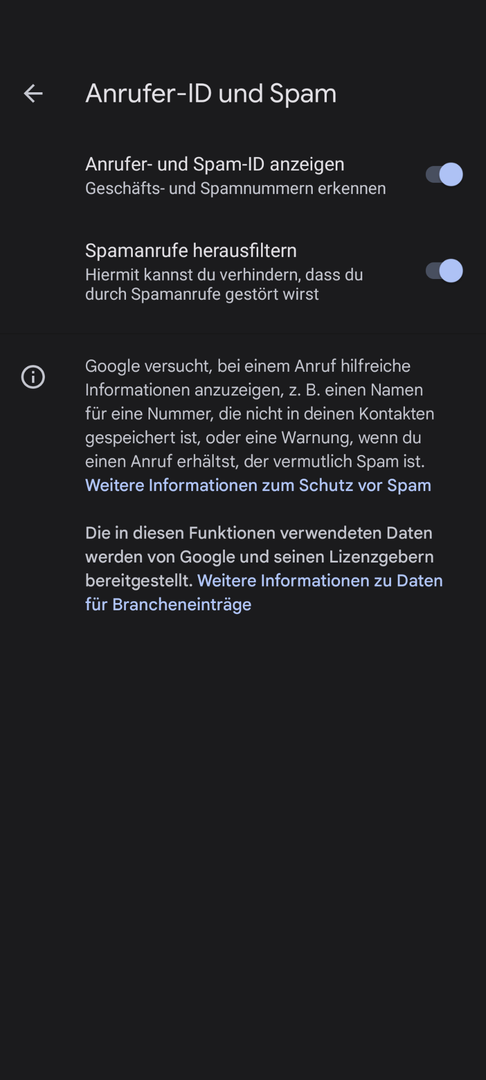Select the Anrufer- und Spam-ID anzeigen label
This screenshot has height=1080, width=486.
pyautogui.click(x=215, y=165)
